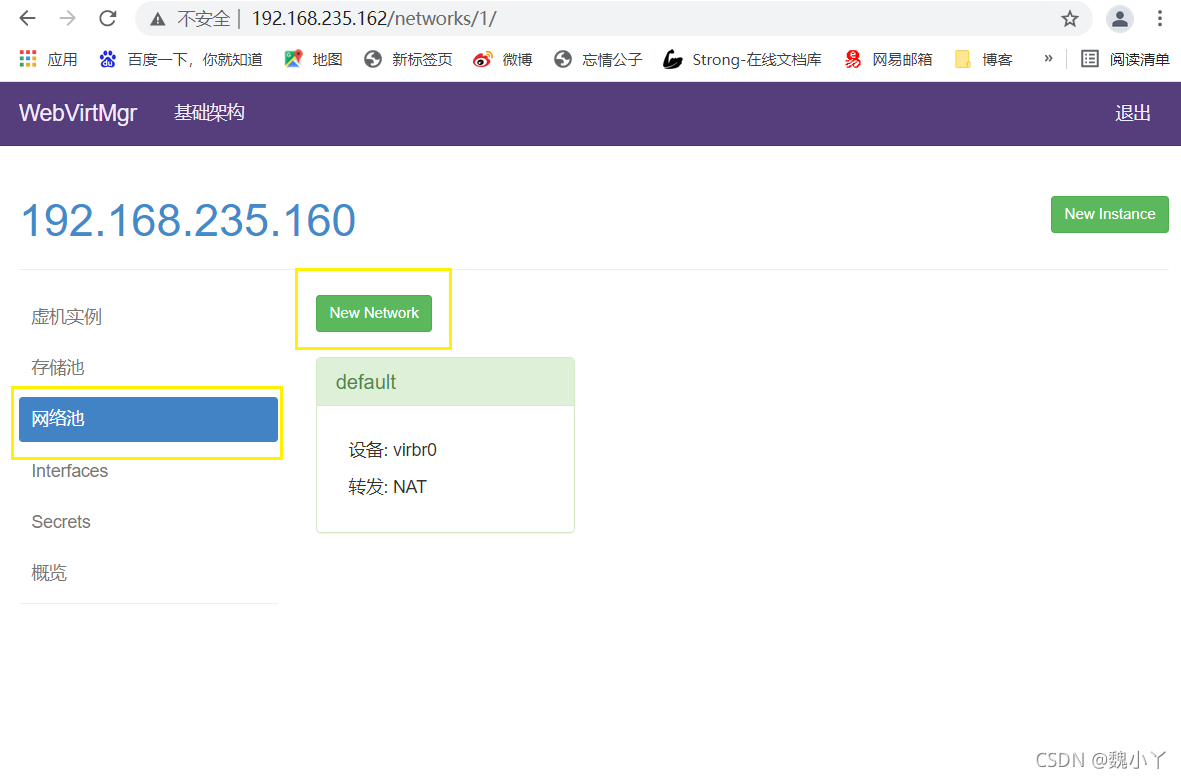Viewport: 1181px width, 778px height.
Task: Open the 地图 map bookmark
Action: click(313, 59)
